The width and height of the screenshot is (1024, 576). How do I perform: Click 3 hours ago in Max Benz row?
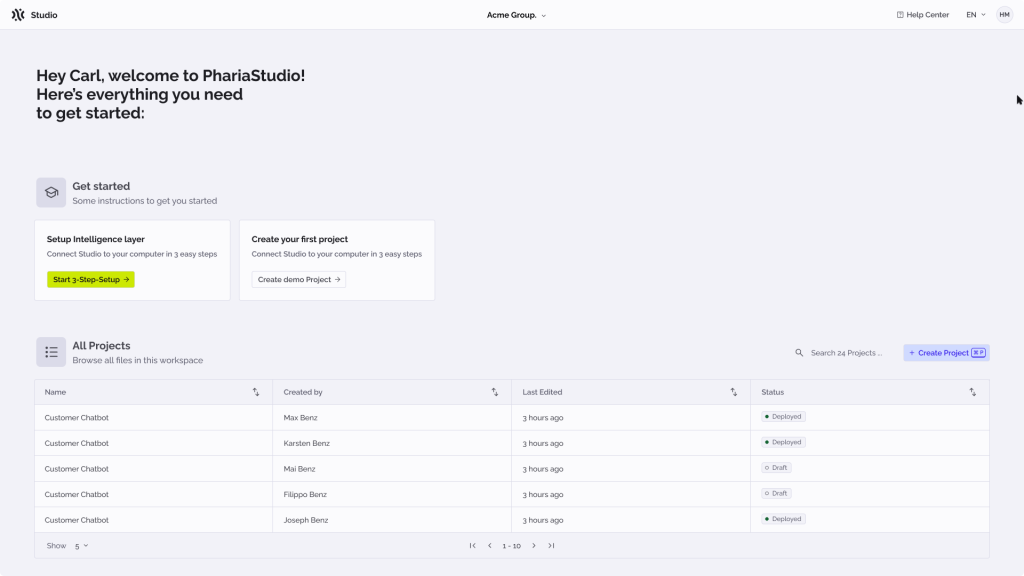point(543,417)
